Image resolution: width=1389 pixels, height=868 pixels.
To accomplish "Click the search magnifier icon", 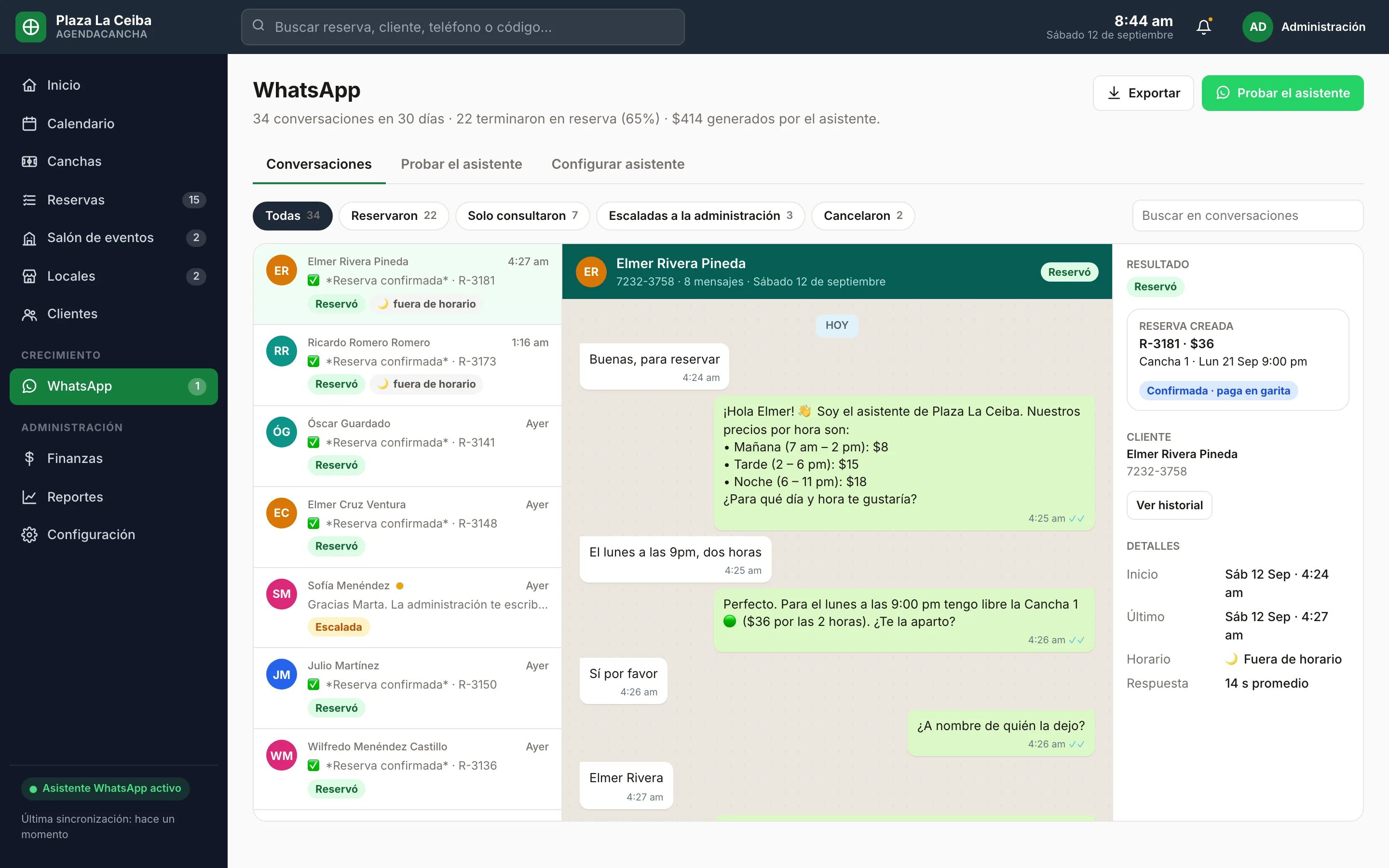I will [259, 26].
